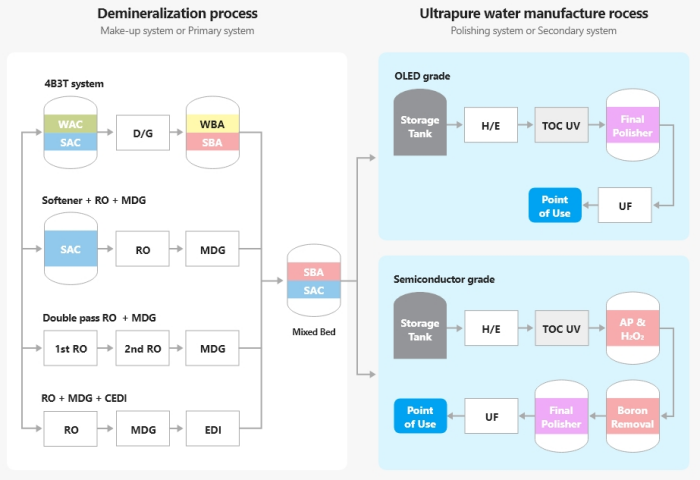Click the H/E box in Semiconductor grade

pos(490,329)
